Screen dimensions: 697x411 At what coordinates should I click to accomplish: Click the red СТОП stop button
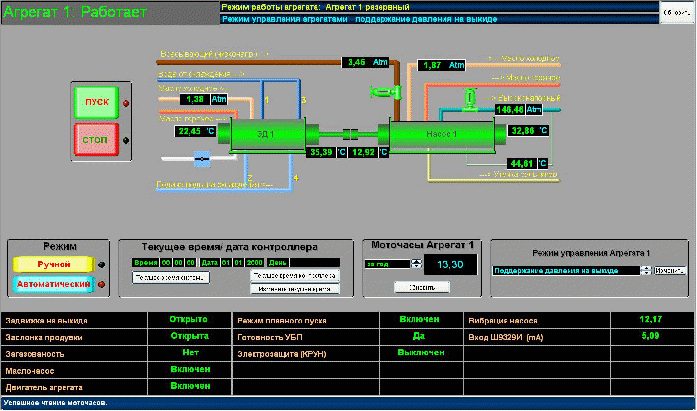coord(96,140)
